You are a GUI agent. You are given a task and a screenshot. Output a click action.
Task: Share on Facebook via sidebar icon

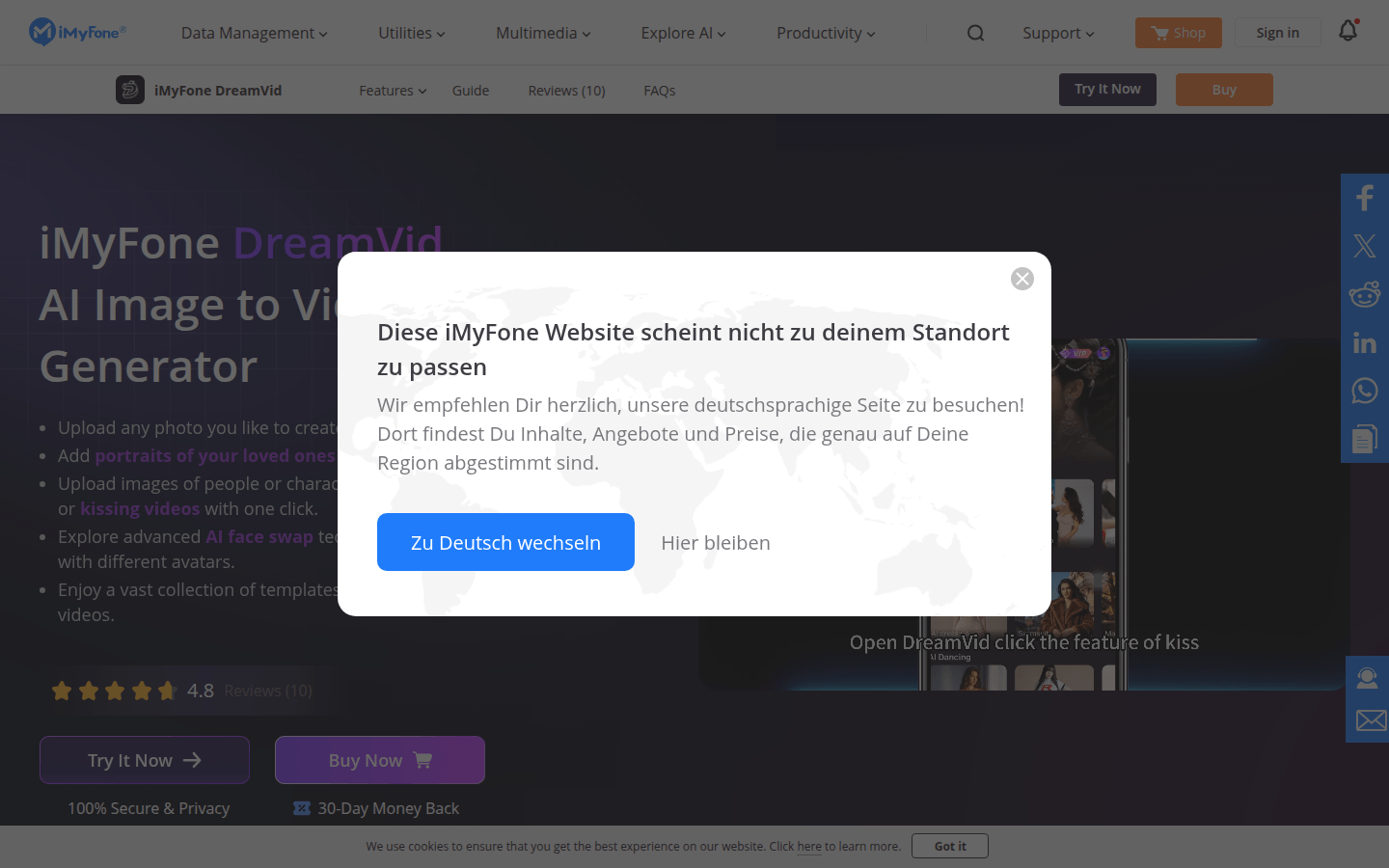click(1365, 198)
